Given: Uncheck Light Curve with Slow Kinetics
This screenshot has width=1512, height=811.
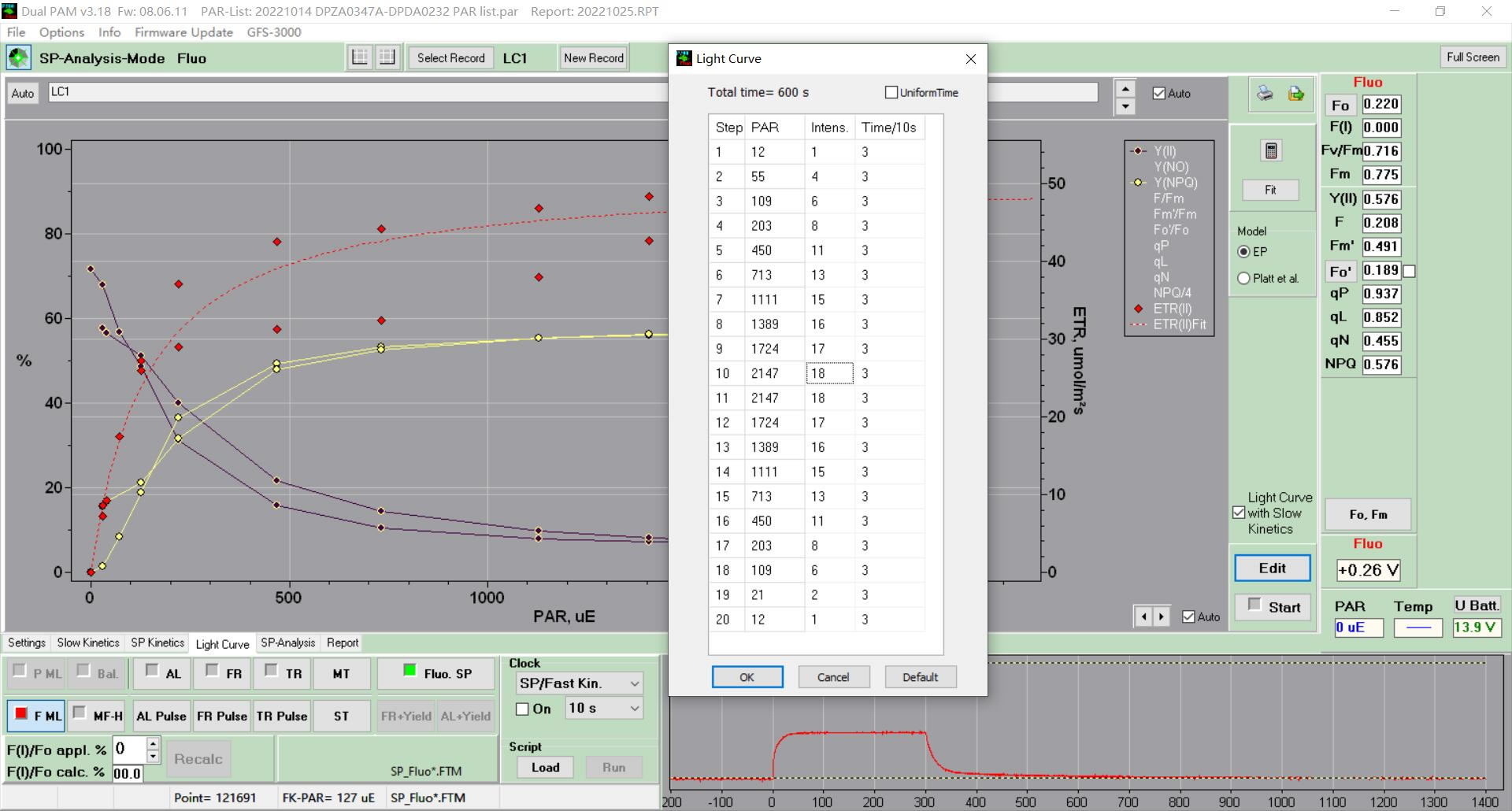Looking at the screenshot, I should pos(1239,513).
